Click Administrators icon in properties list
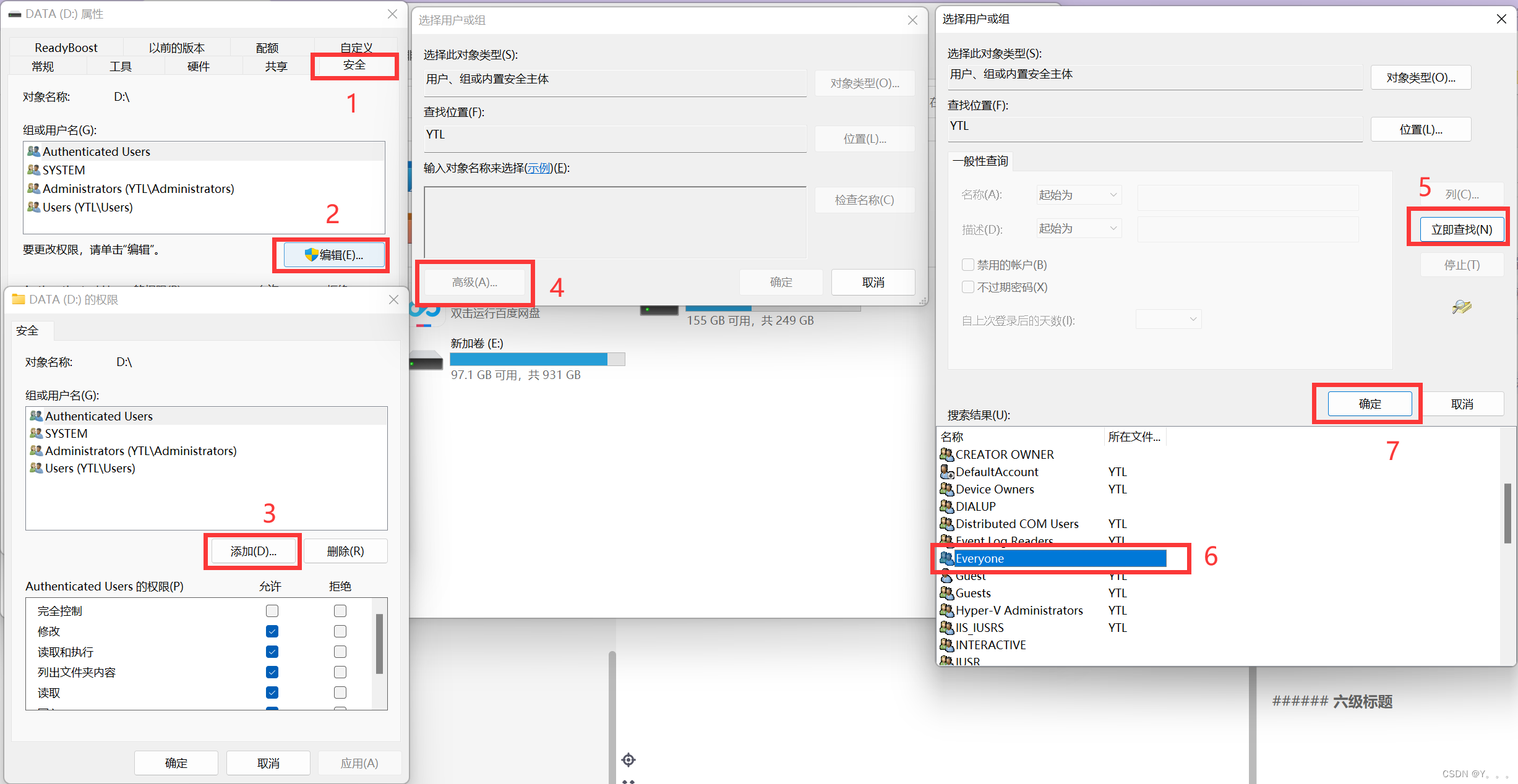This screenshot has height=784, width=1518. point(33,189)
